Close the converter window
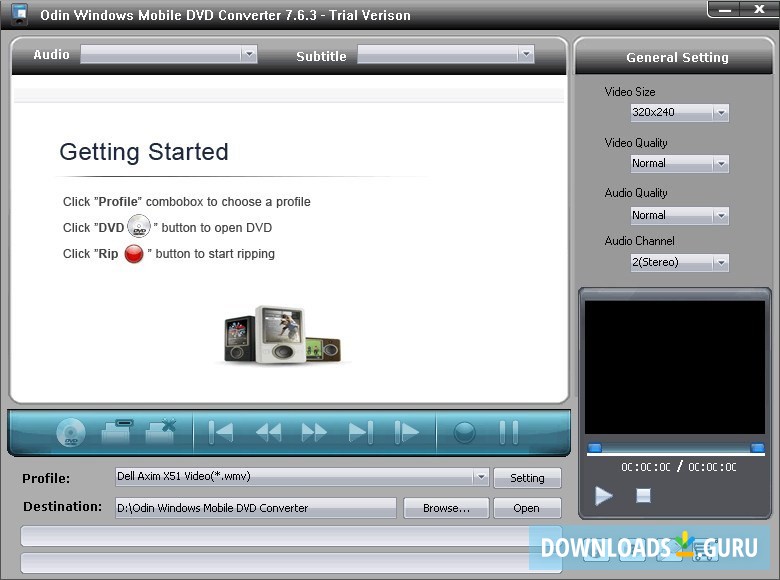 point(759,9)
